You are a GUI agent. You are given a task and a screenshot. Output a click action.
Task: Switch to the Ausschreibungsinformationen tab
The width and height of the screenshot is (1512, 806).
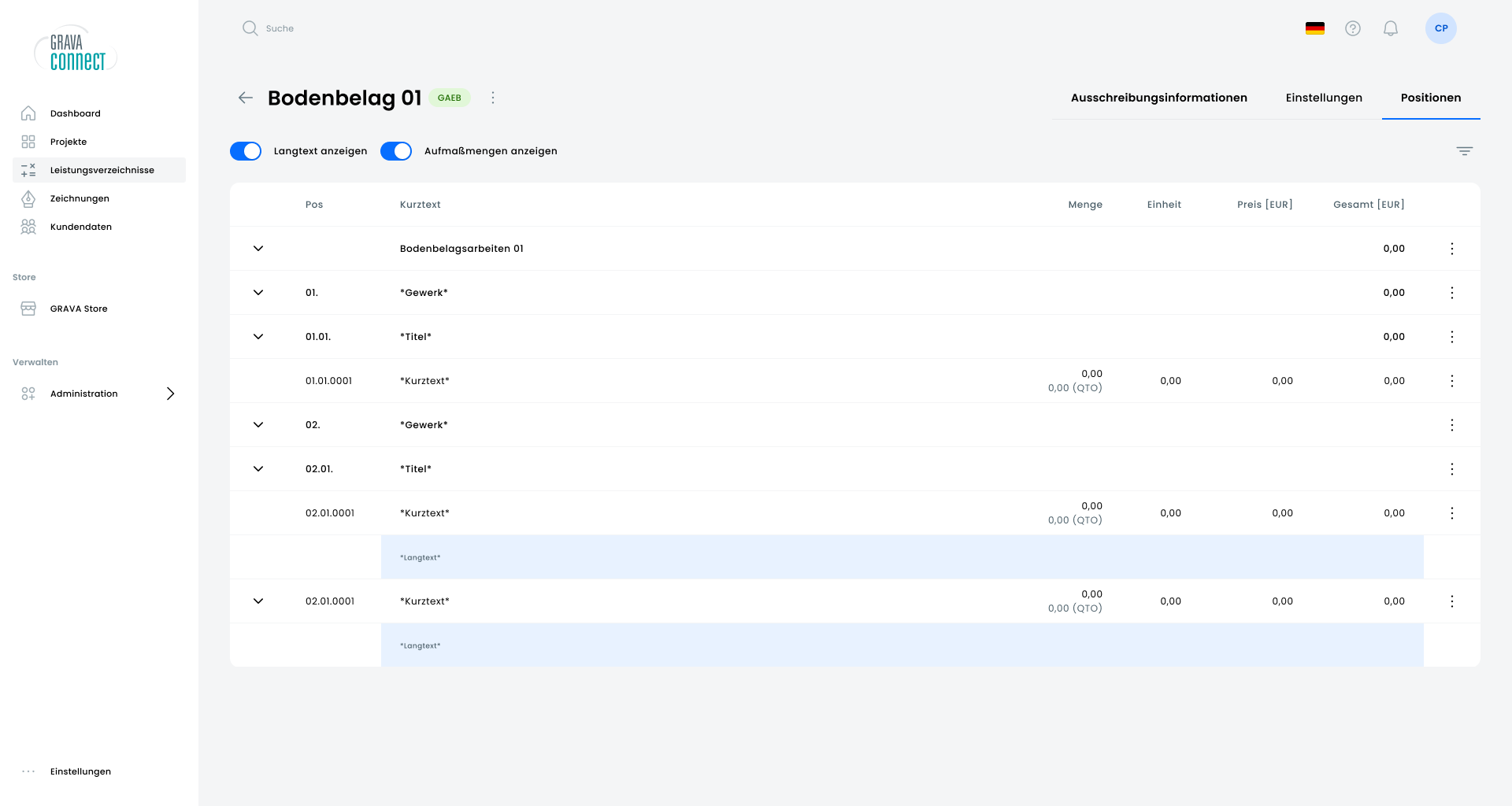(x=1158, y=98)
